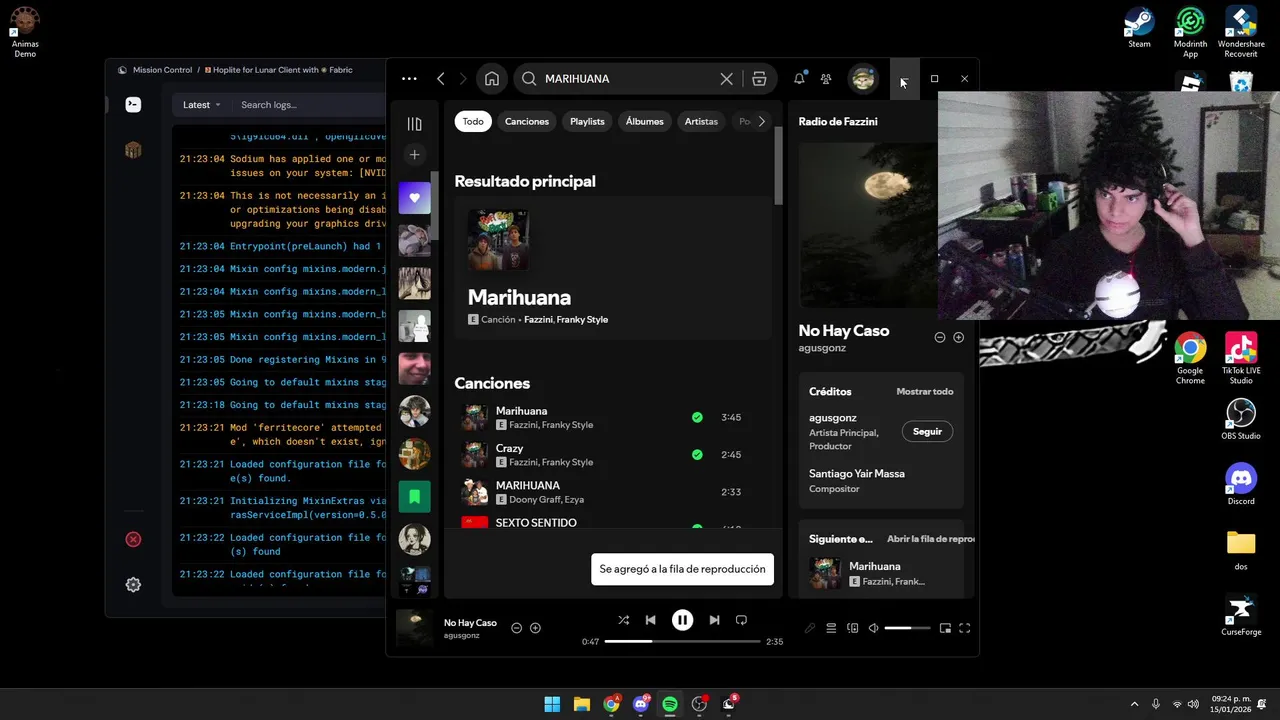1280x720 pixels.
Task: Open the miniplayer icon
Action: coord(945,628)
